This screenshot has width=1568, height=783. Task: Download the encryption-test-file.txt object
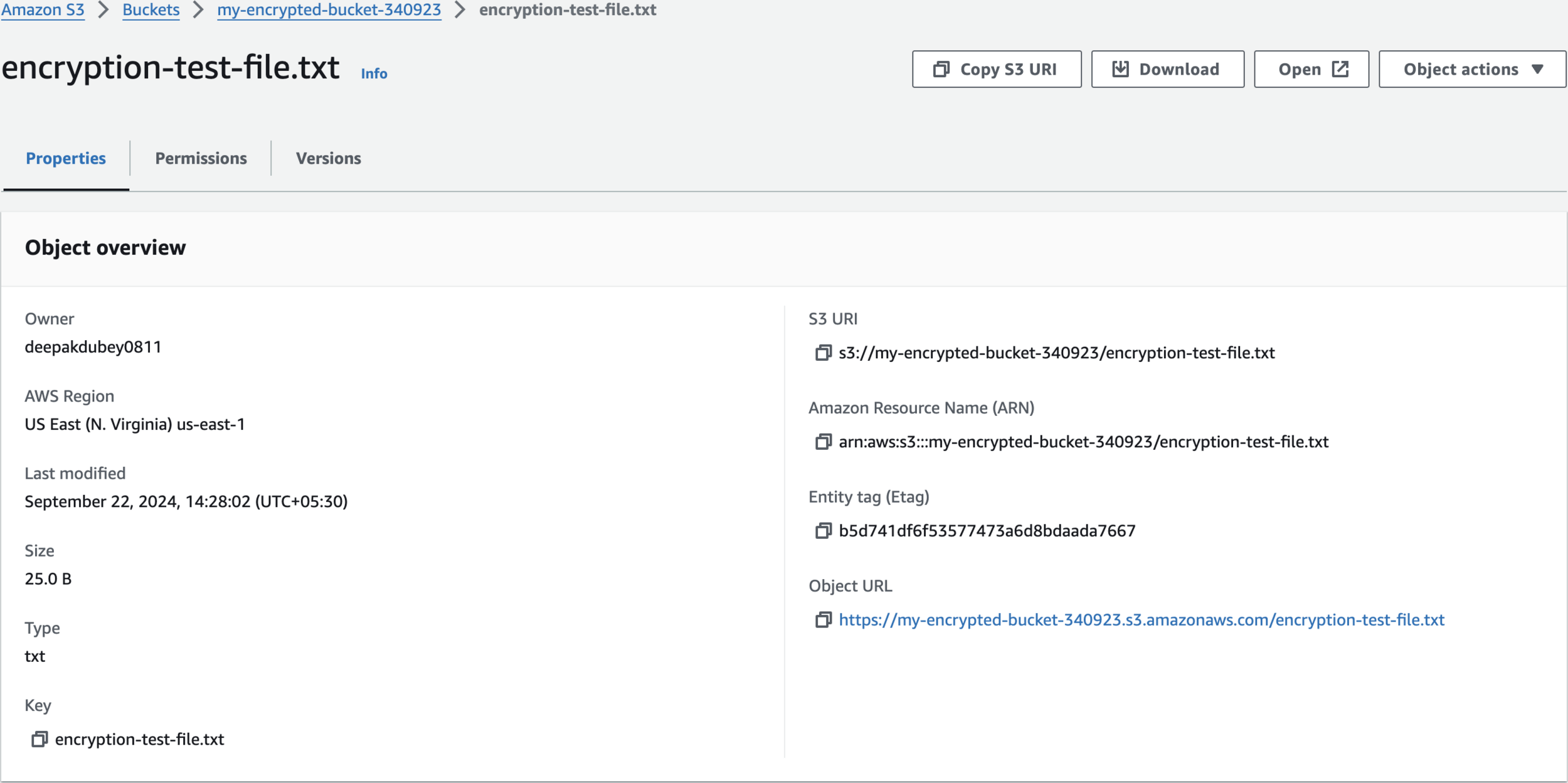tap(1167, 70)
